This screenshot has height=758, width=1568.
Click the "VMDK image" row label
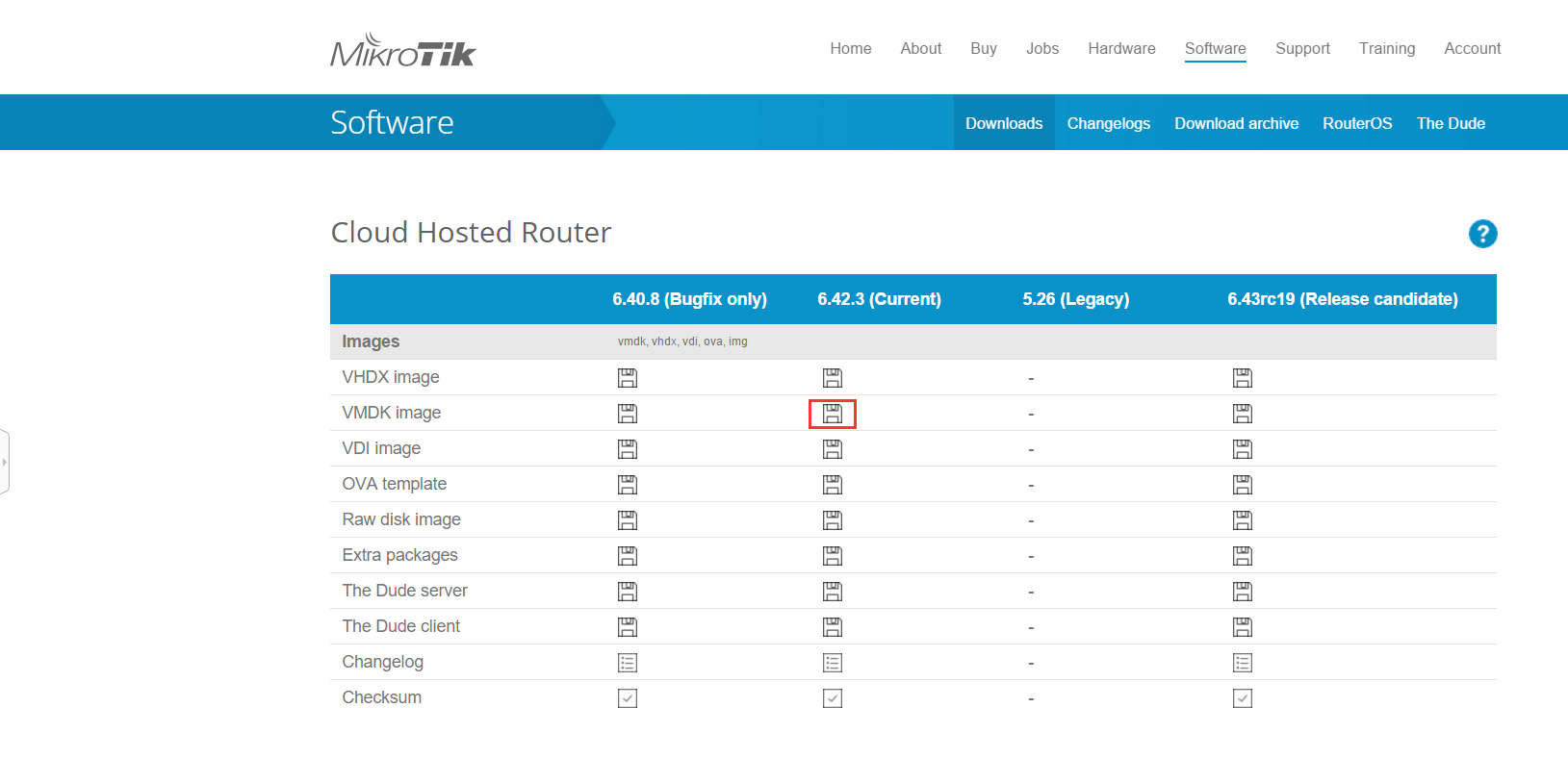click(x=392, y=413)
